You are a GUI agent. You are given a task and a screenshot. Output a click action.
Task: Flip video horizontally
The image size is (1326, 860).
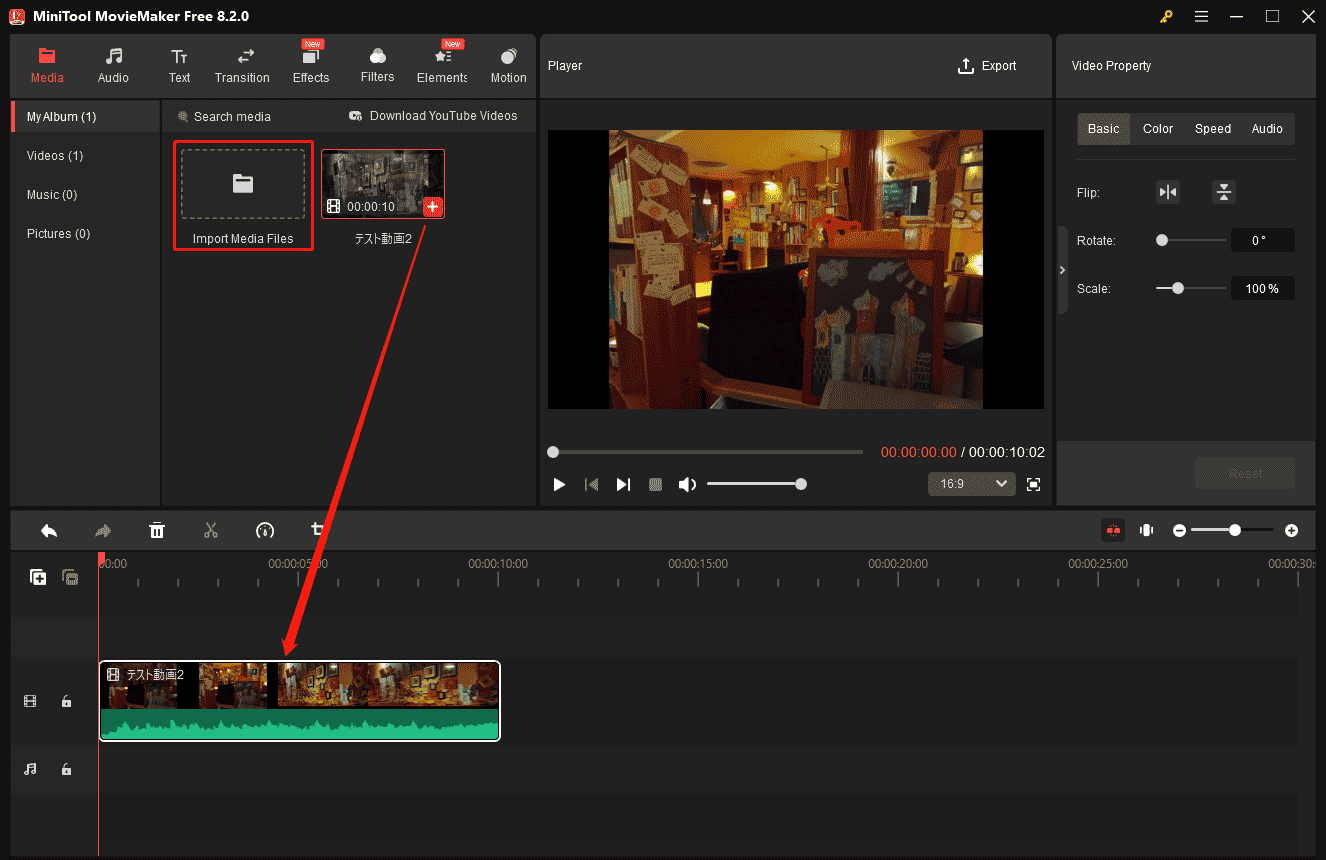pyautogui.click(x=1167, y=192)
